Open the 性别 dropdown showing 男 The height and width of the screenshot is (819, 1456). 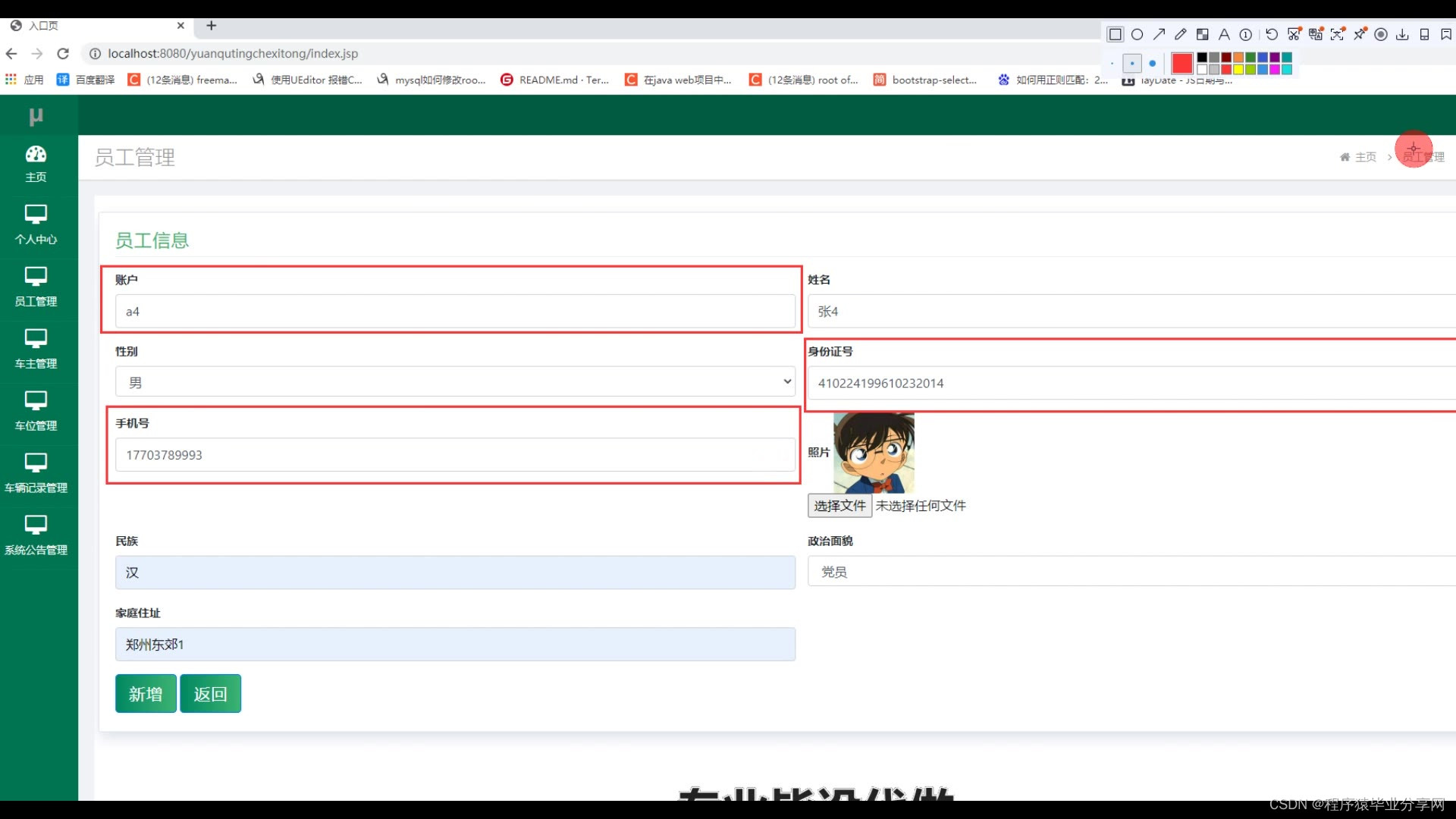tap(455, 381)
